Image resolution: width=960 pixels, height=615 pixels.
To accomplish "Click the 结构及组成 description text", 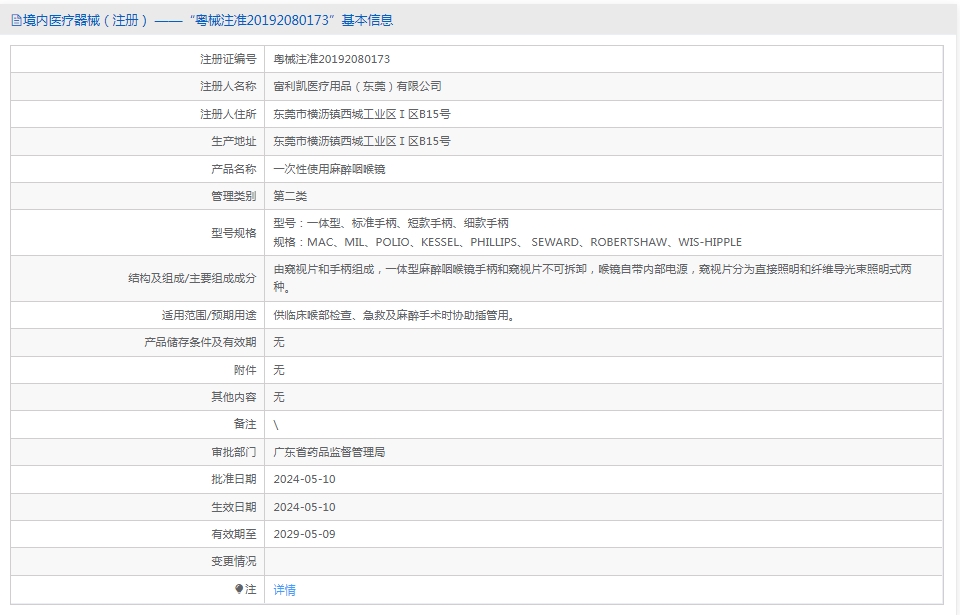I will [592, 277].
